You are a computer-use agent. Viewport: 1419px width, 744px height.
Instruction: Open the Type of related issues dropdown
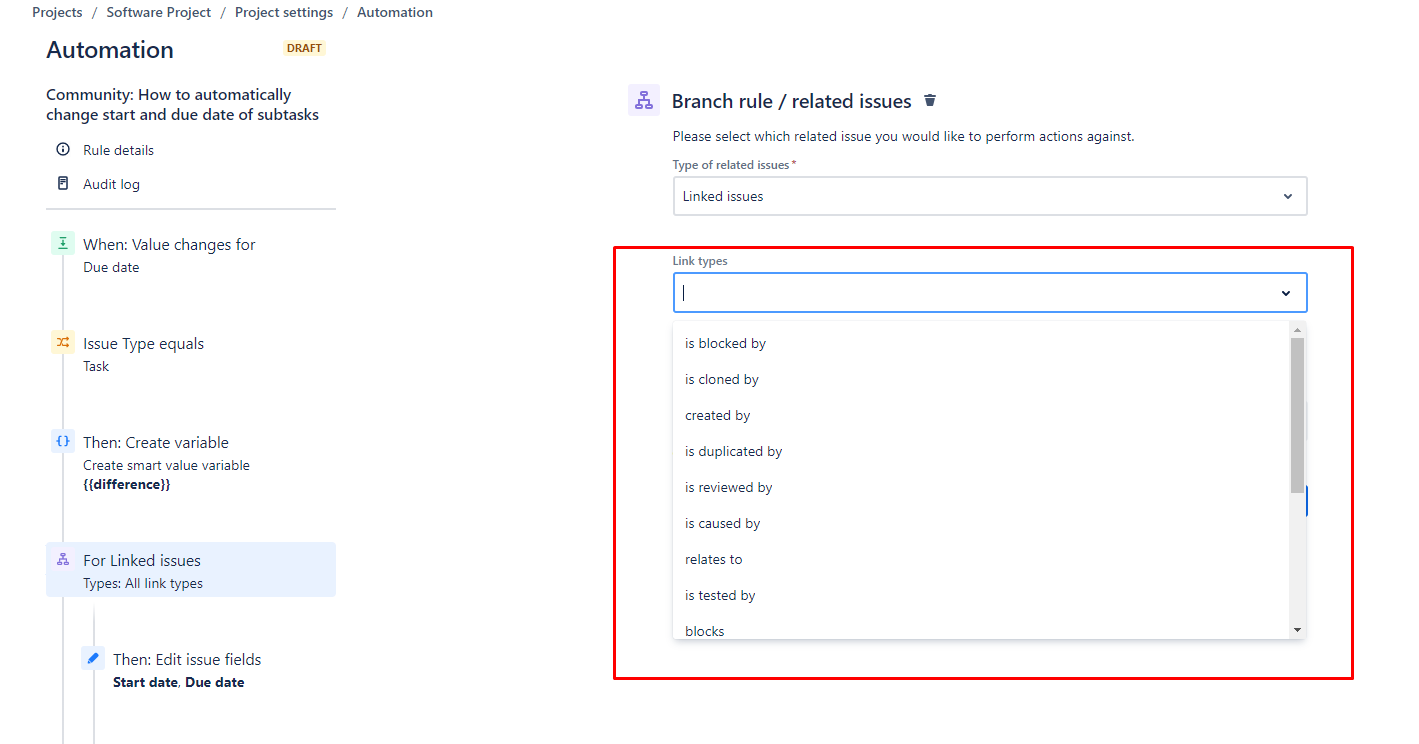pyautogui.click(x=989, y=196)
